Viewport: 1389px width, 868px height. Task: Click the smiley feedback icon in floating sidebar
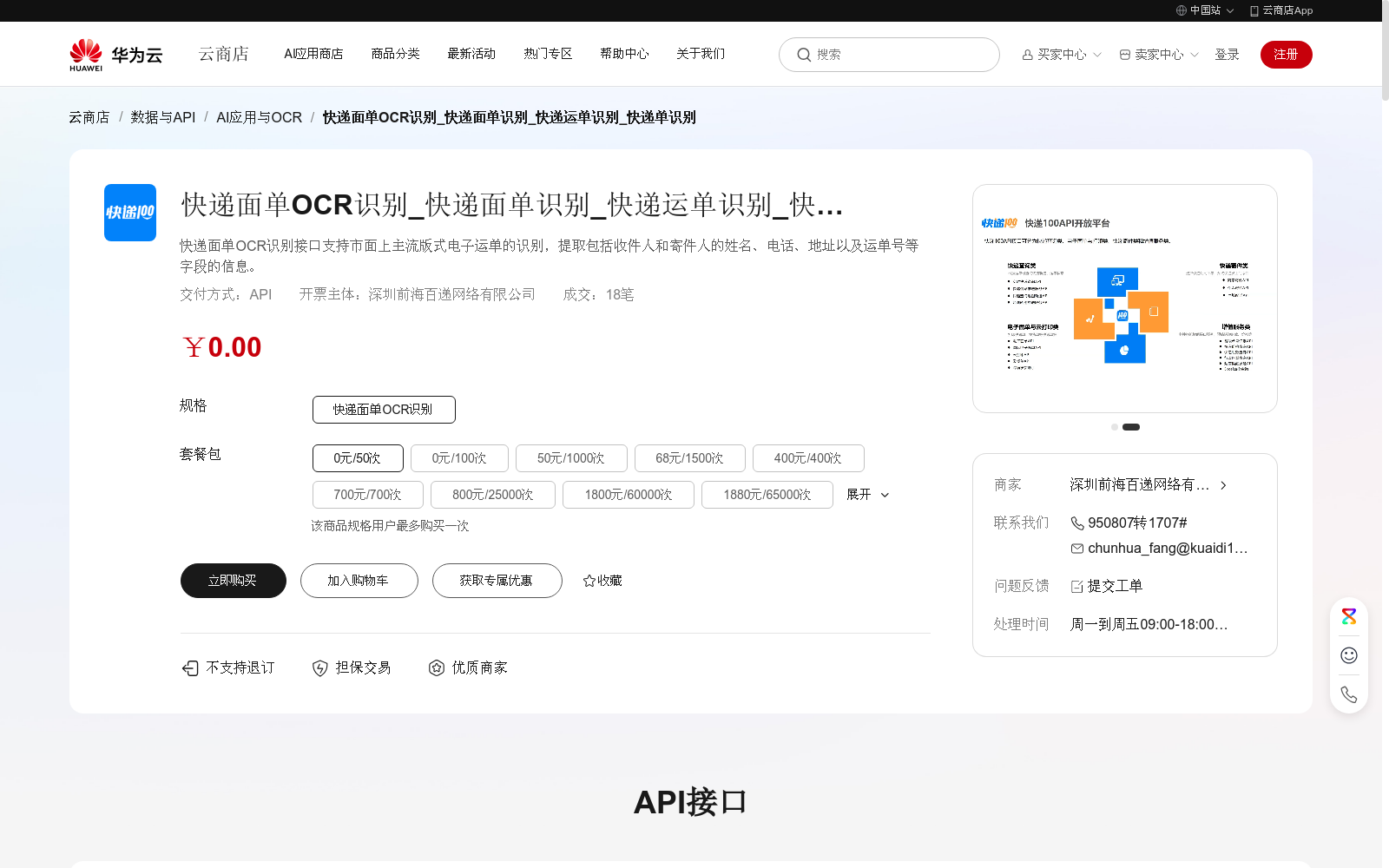[x=1349, y=655]
